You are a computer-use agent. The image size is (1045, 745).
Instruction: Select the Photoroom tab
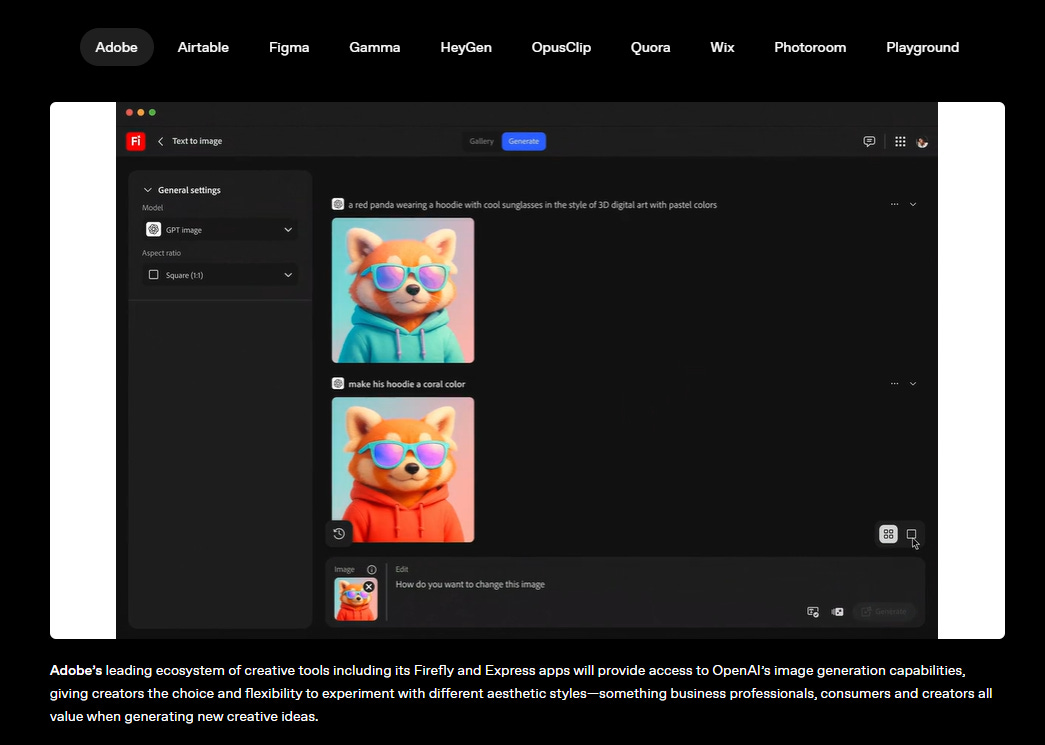click(x=810, y=47)
